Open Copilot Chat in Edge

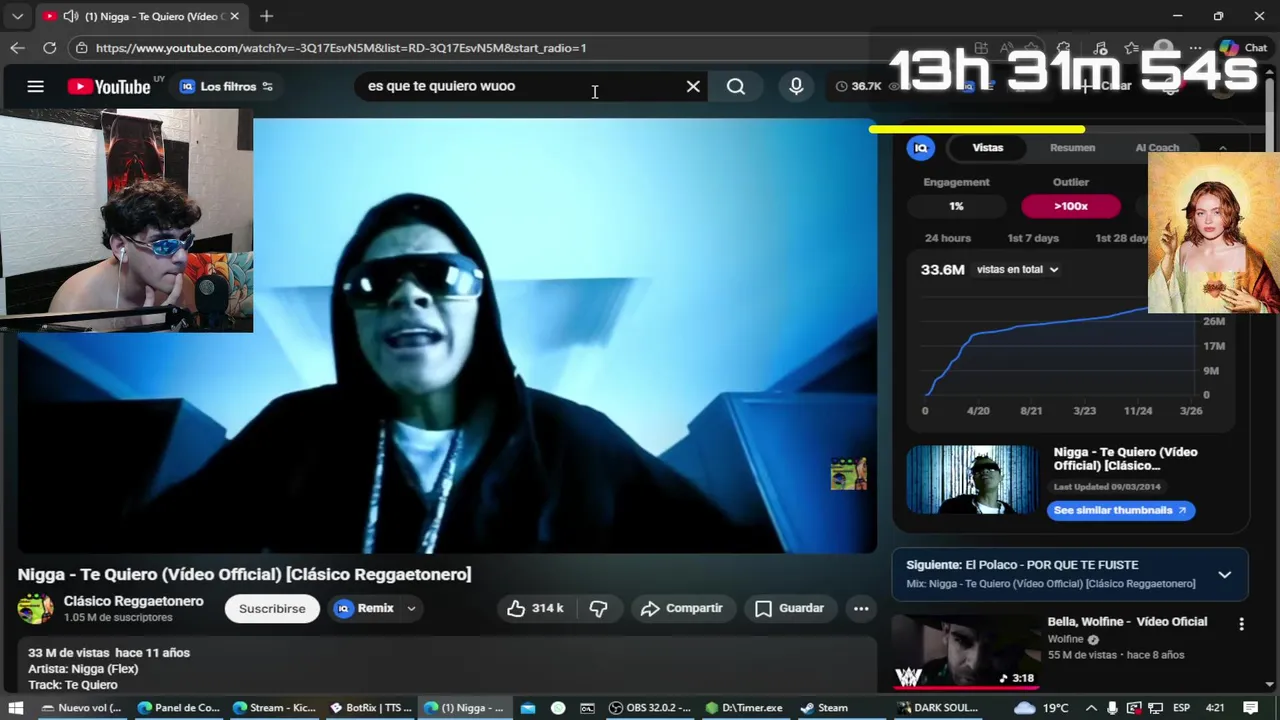(x=1243, y=48)
